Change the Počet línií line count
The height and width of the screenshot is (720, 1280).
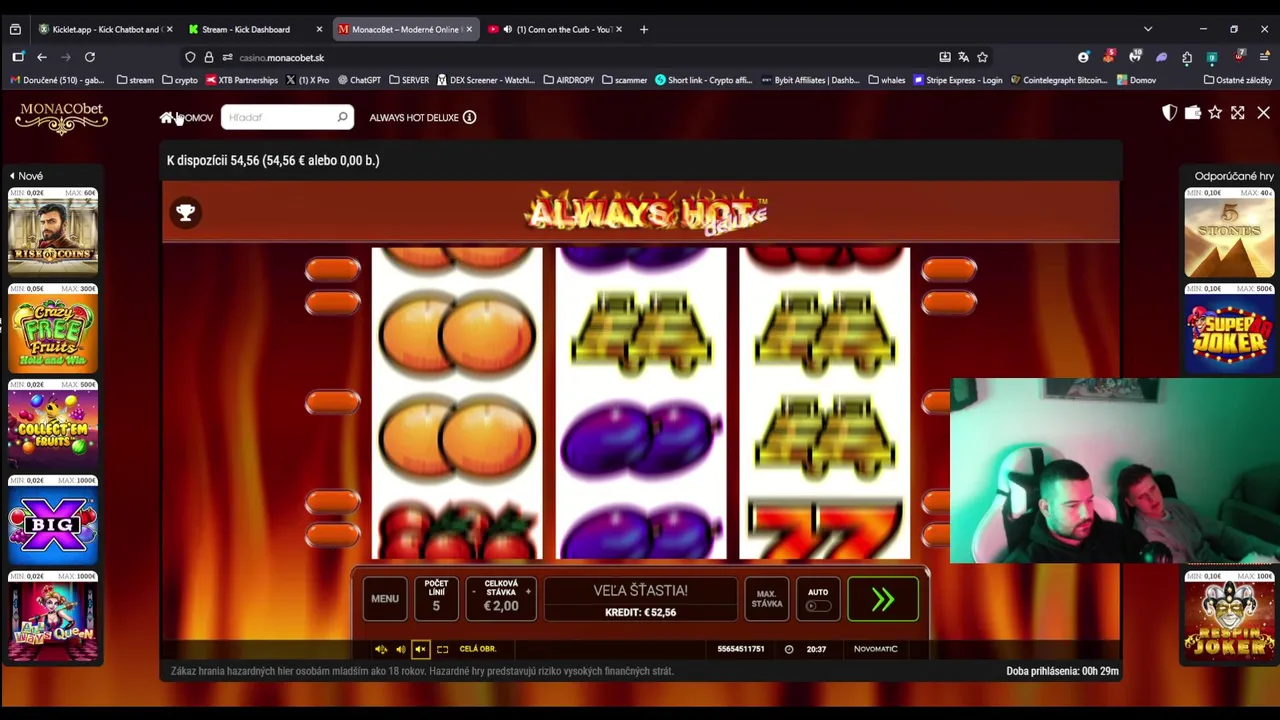point(436,599)
